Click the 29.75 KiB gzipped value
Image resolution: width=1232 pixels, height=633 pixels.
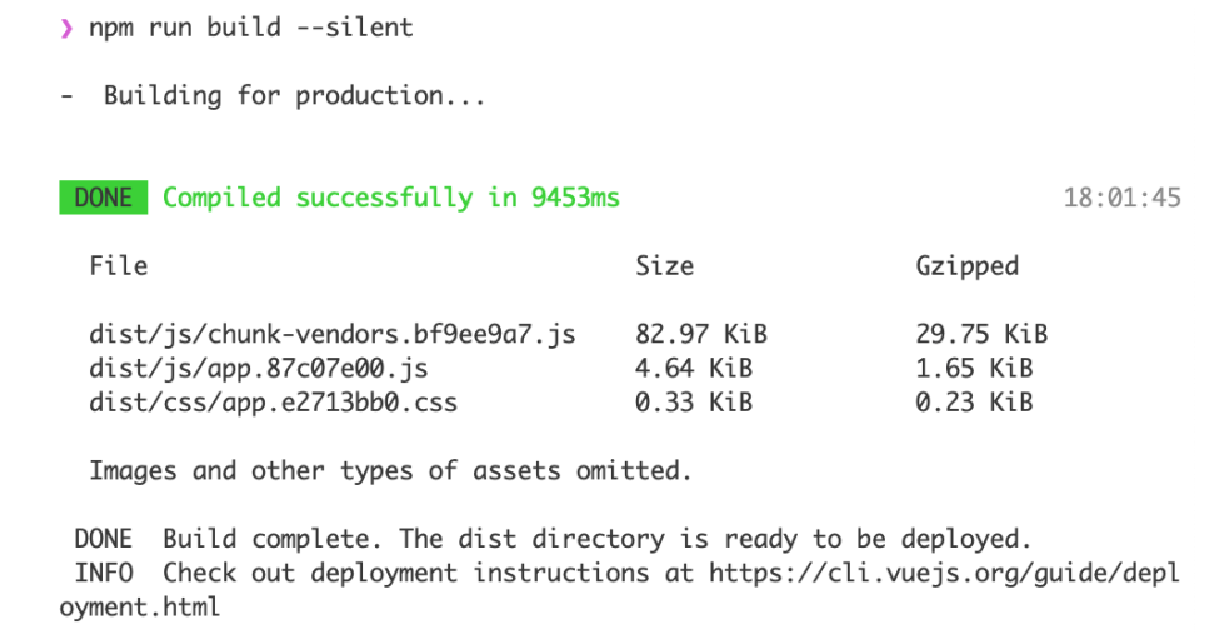[981, 334]
